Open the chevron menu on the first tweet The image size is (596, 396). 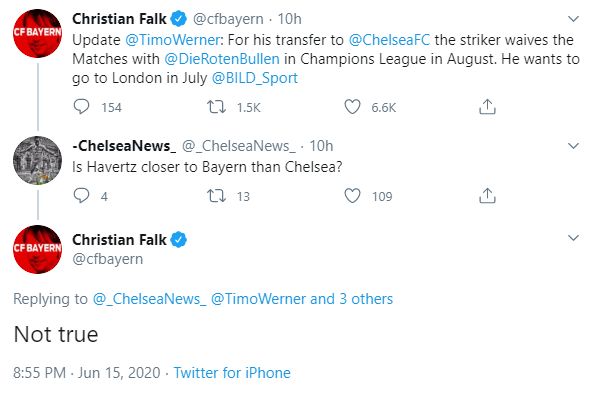click(x=573, y=19)
